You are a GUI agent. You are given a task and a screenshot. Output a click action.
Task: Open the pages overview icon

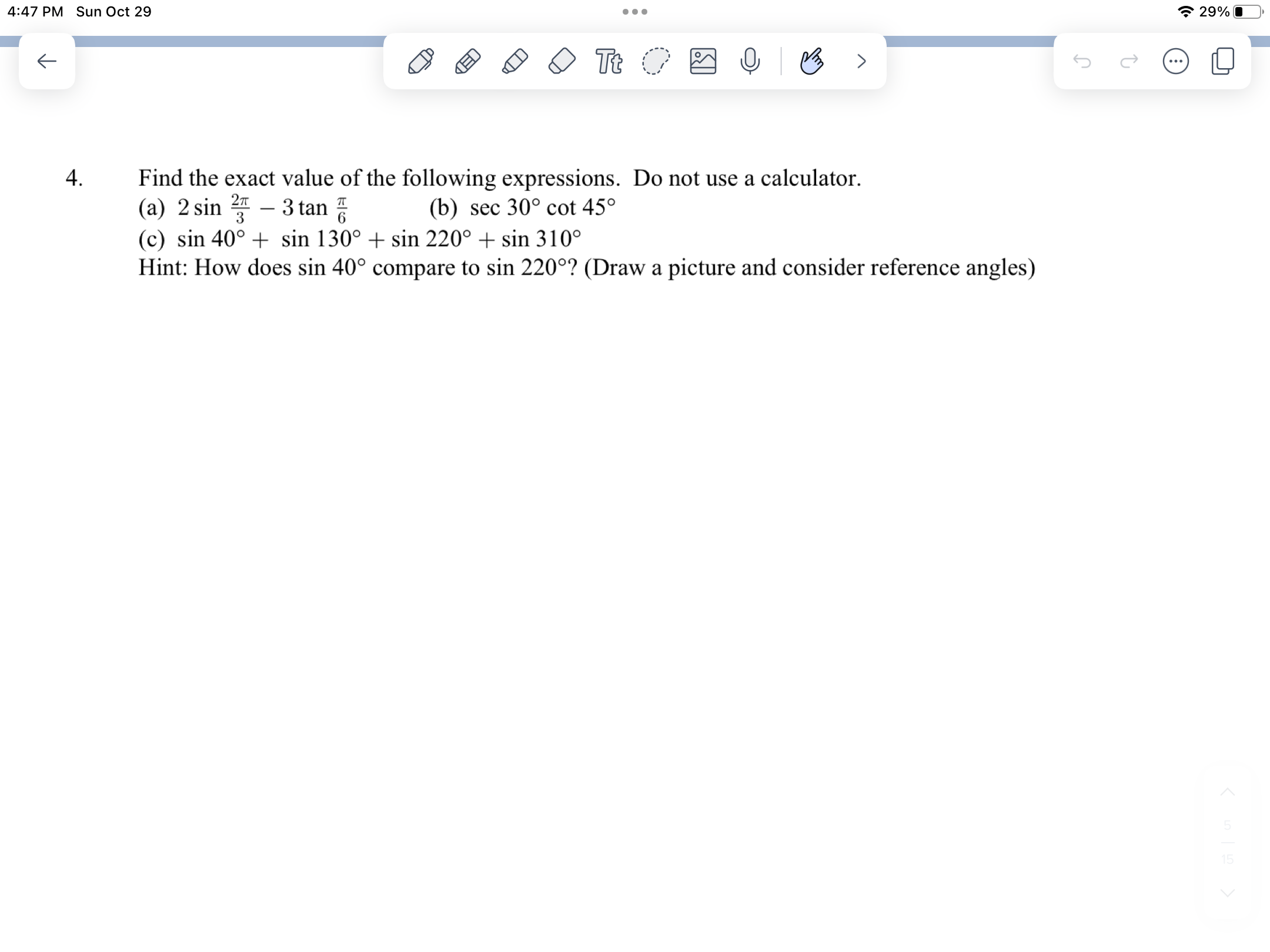(x=1222, y=62)
